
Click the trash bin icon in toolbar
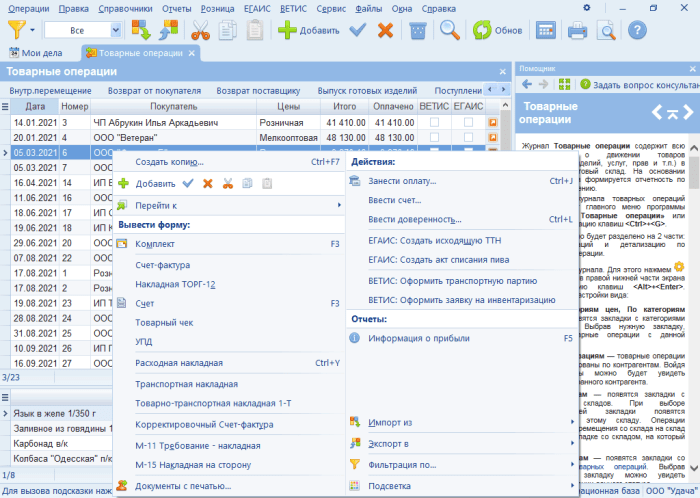coord(417,30)
